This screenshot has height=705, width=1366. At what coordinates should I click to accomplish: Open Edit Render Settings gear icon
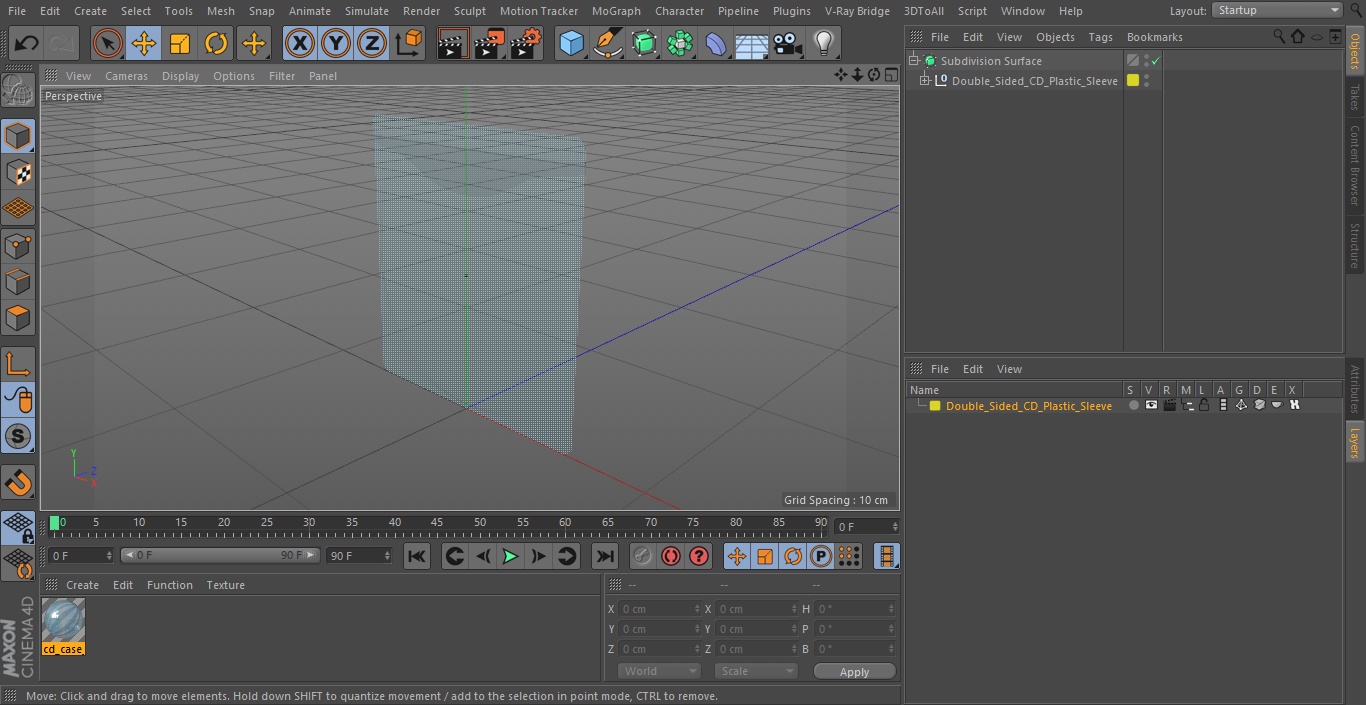(526, 43)
